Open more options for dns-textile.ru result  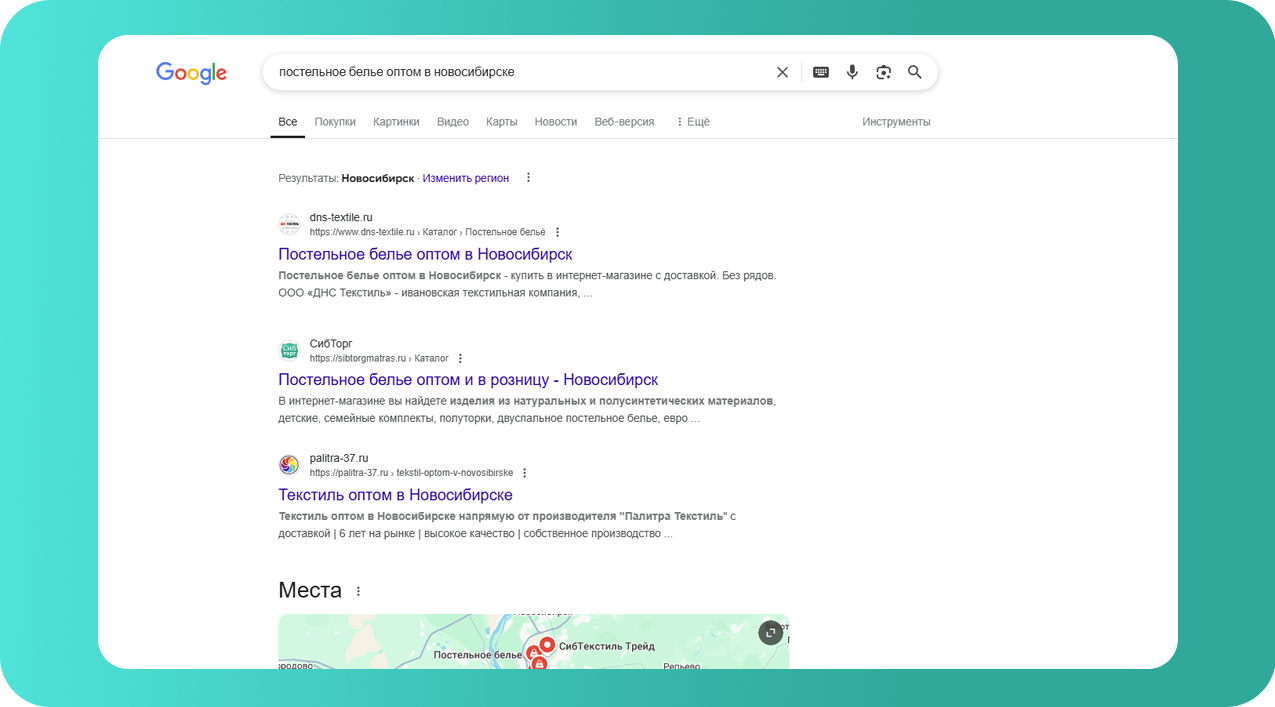point(558,232)
